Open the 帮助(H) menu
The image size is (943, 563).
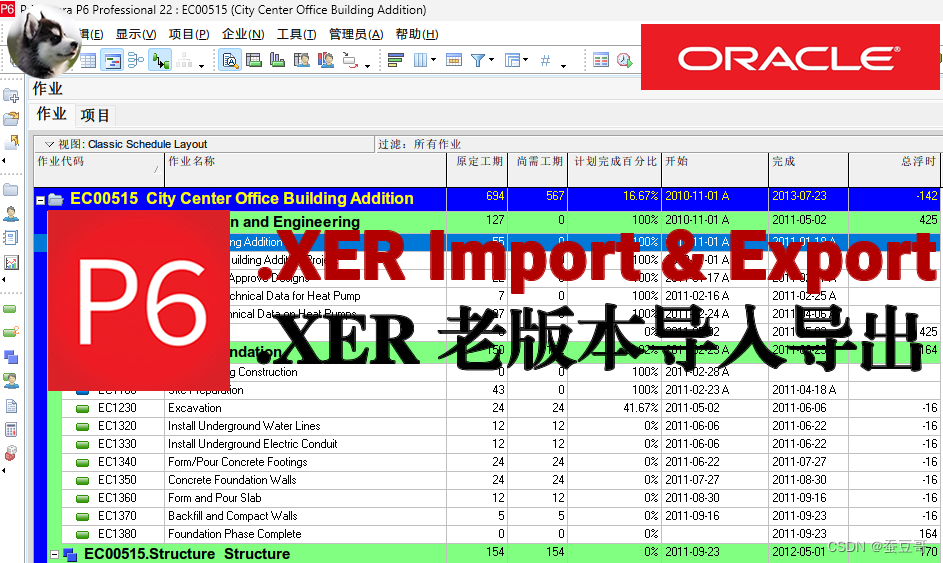(x=417, y=34)
